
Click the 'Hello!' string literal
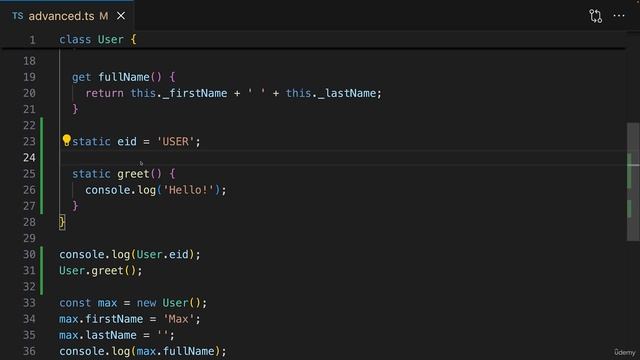click(189, 190)
